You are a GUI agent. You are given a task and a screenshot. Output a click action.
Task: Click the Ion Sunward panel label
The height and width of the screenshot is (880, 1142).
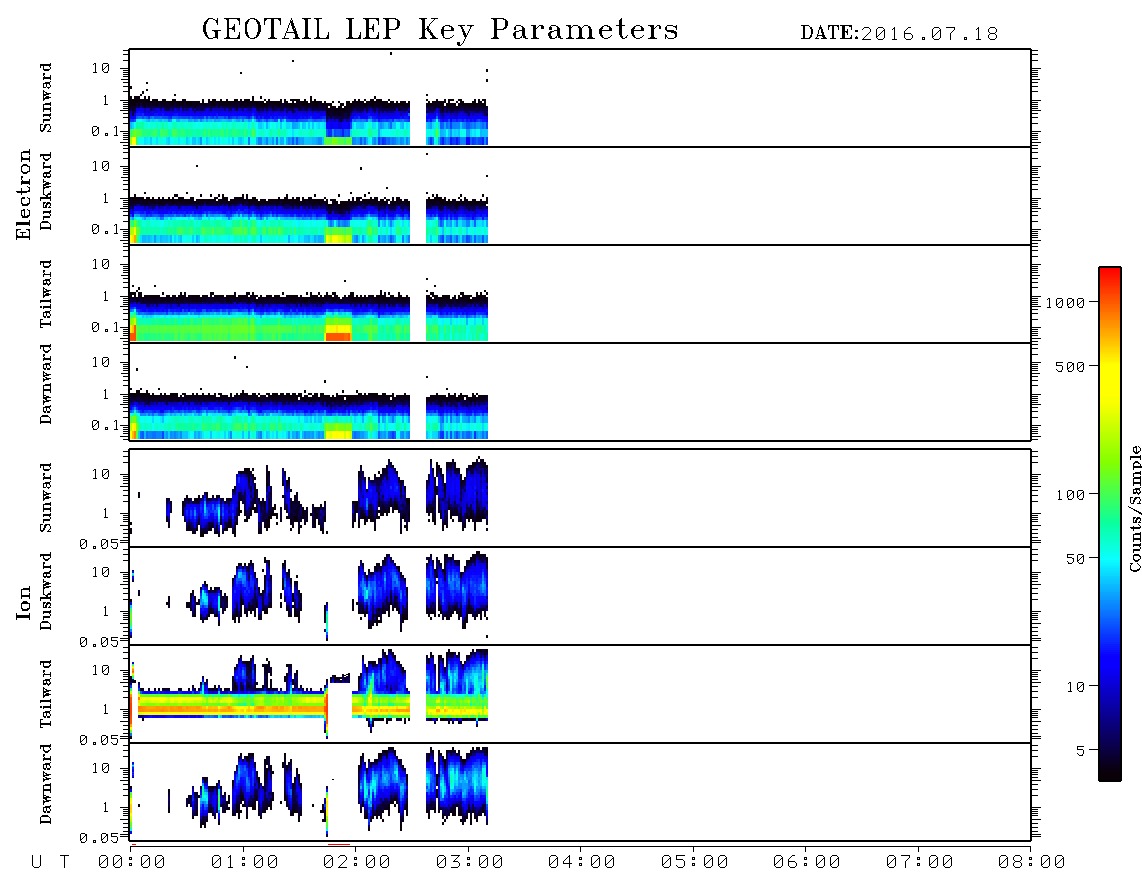[x=46, y=498]
